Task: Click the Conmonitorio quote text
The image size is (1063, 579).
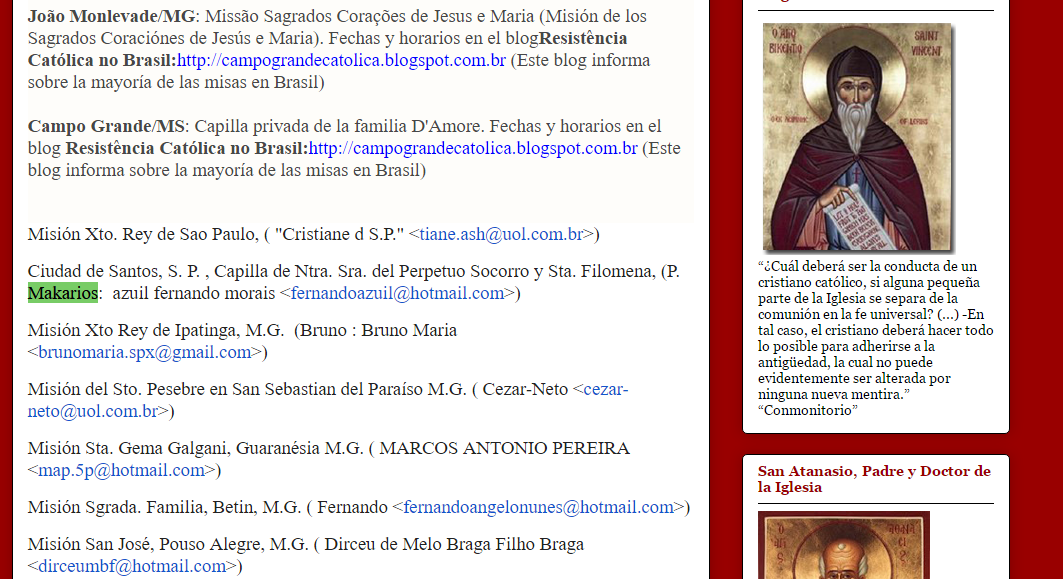Action: coord(875,338)
